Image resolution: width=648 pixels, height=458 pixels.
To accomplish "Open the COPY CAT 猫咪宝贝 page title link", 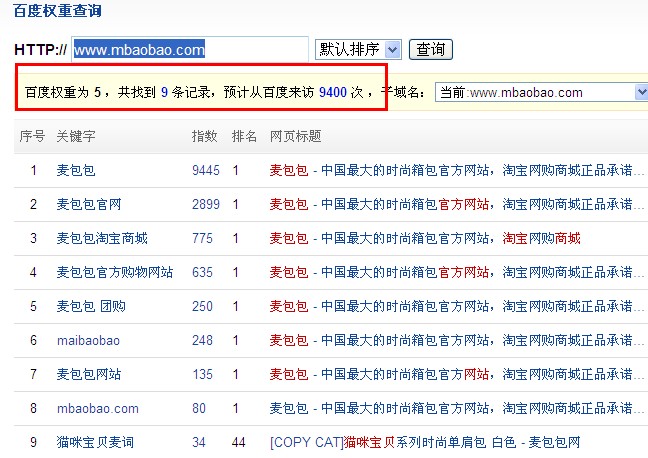I will coord(424,442).
